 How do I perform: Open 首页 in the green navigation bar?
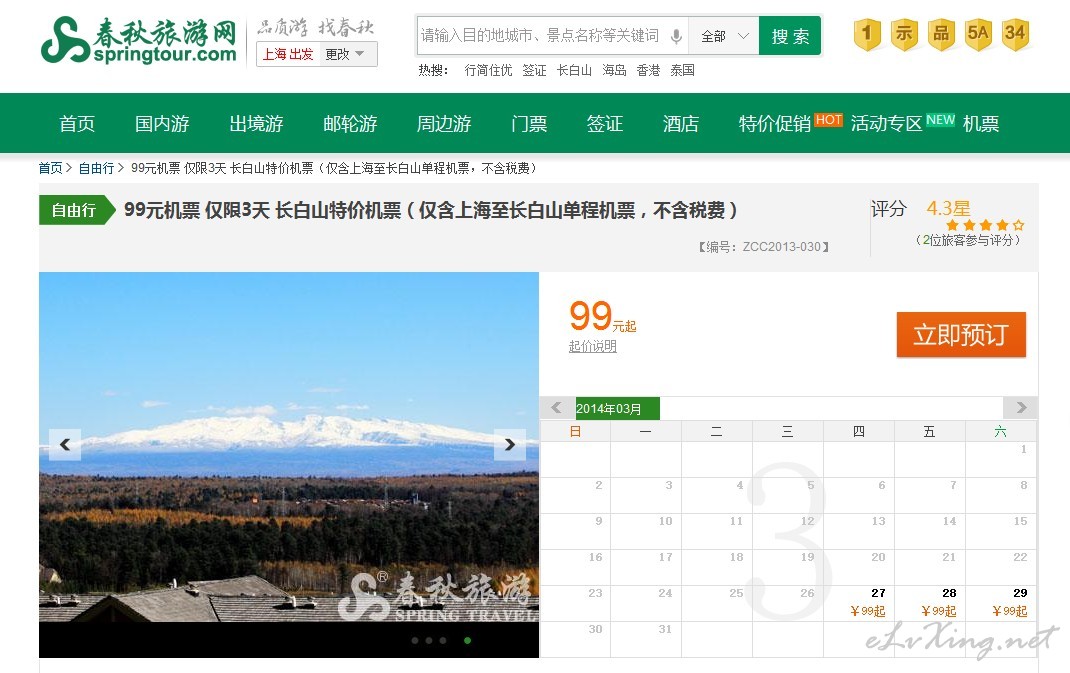[x=77, y=124]
